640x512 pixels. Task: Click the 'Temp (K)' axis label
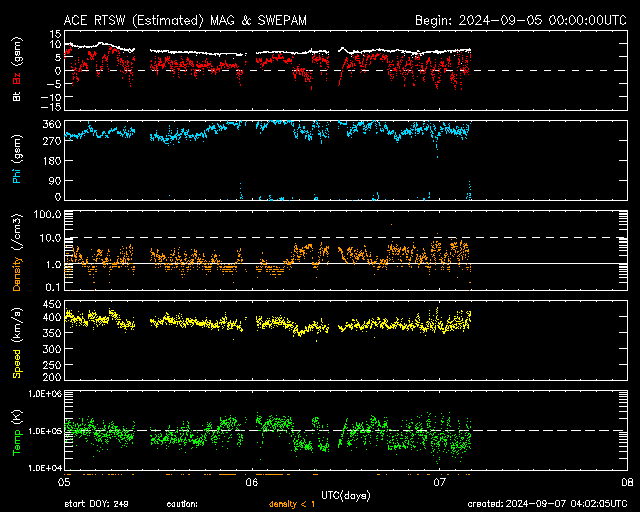(x=17, y=432)
